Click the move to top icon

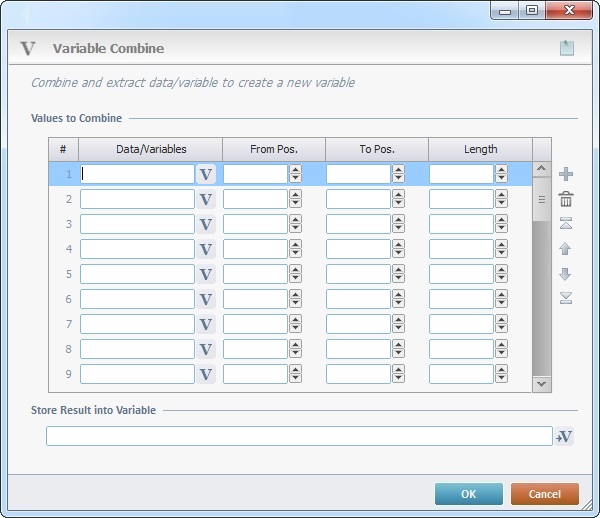pos(566,224)
